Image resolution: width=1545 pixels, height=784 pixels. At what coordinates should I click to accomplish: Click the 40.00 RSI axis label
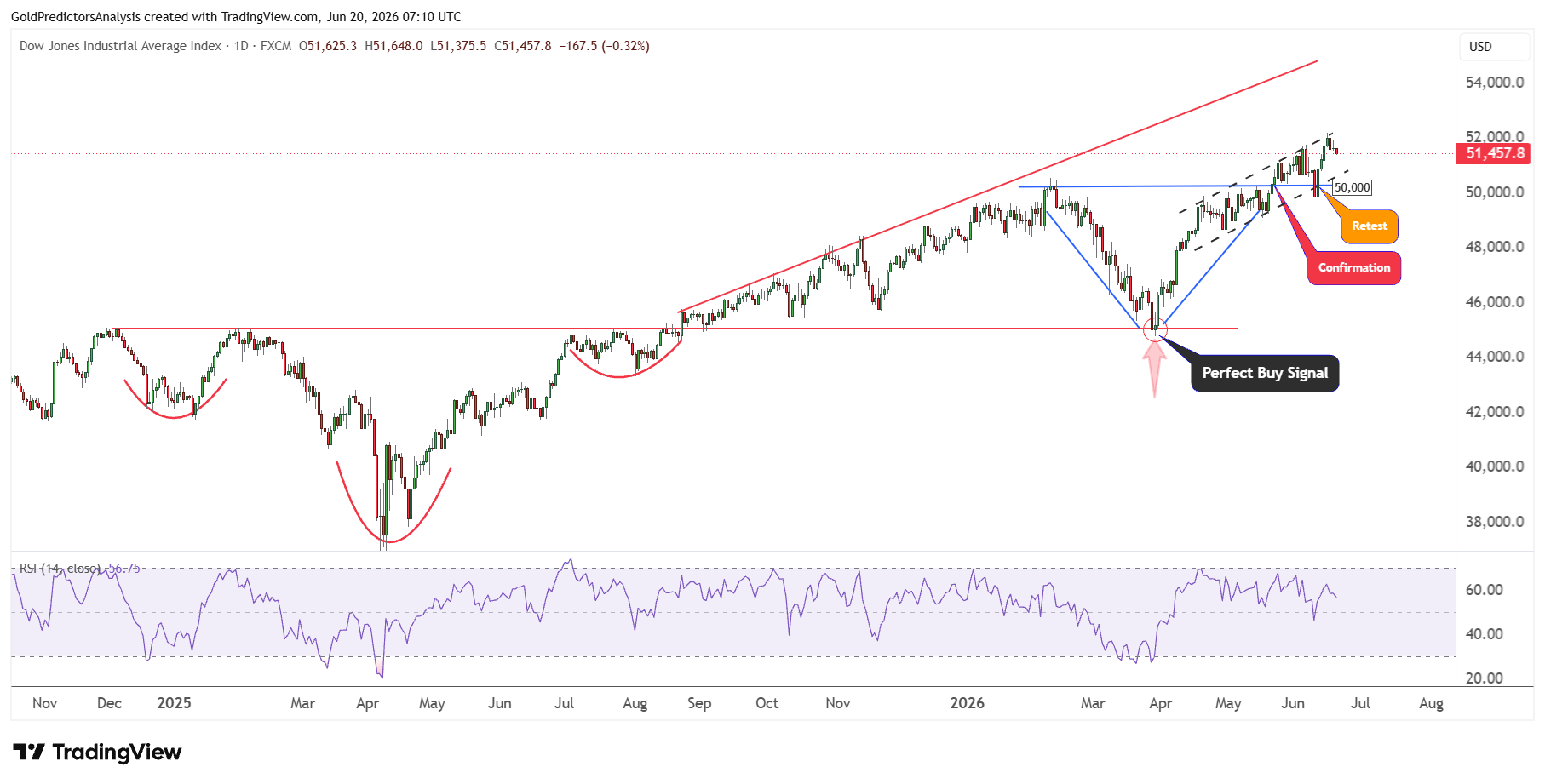coord(1484,634)
